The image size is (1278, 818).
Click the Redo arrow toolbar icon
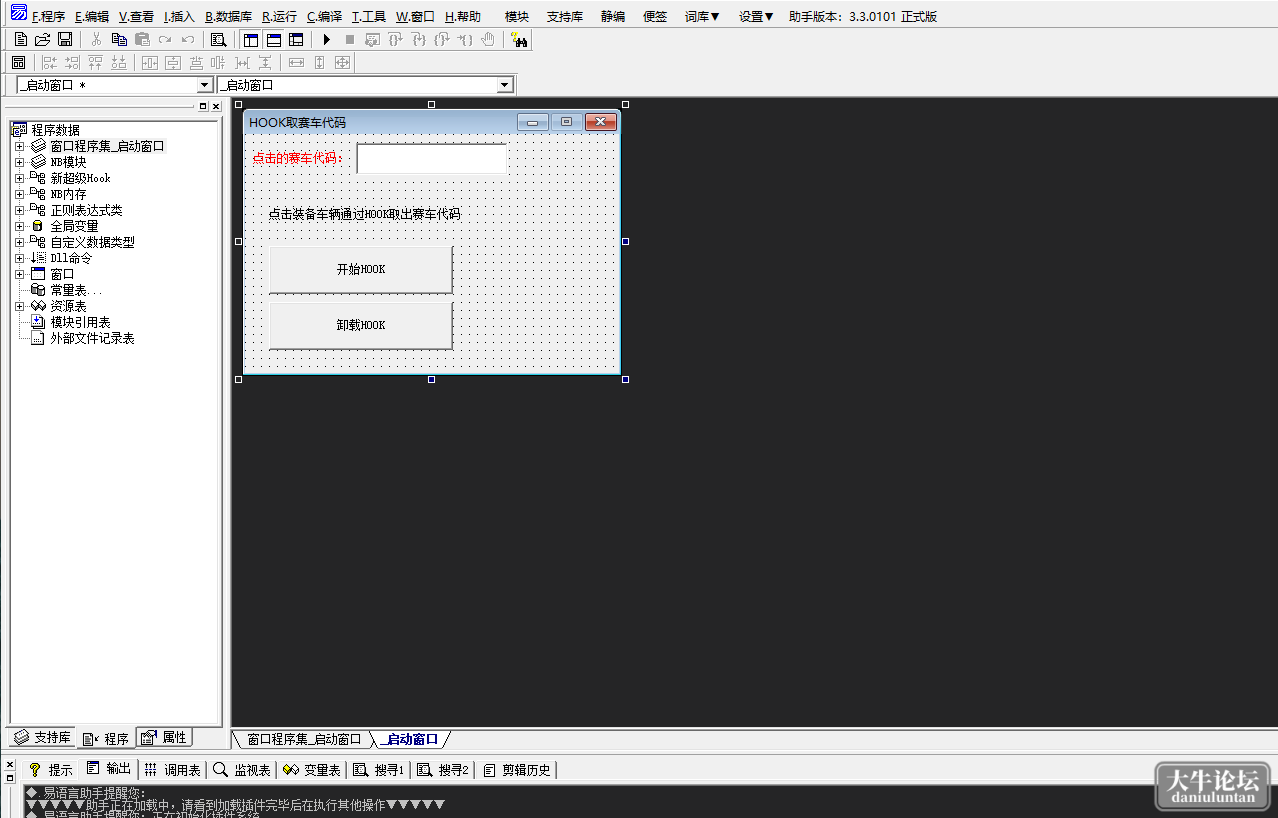[x=165, y=40]
